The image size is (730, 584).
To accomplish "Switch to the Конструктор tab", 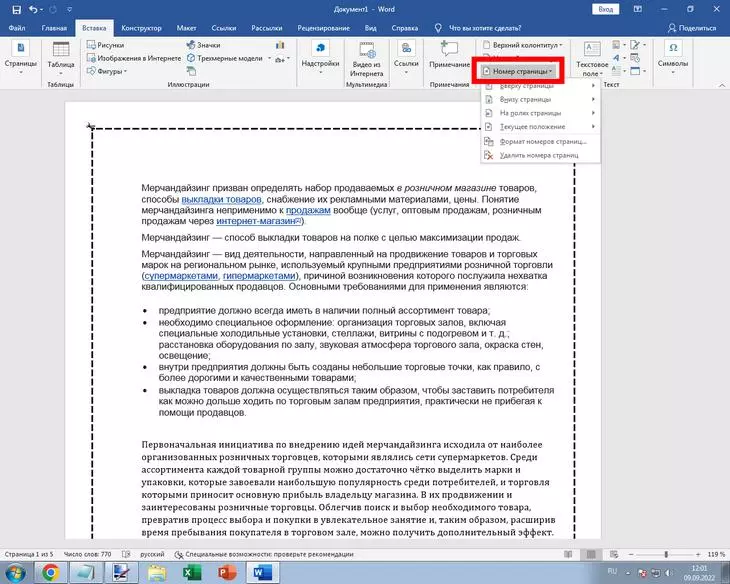I will [x=141, y=28].
